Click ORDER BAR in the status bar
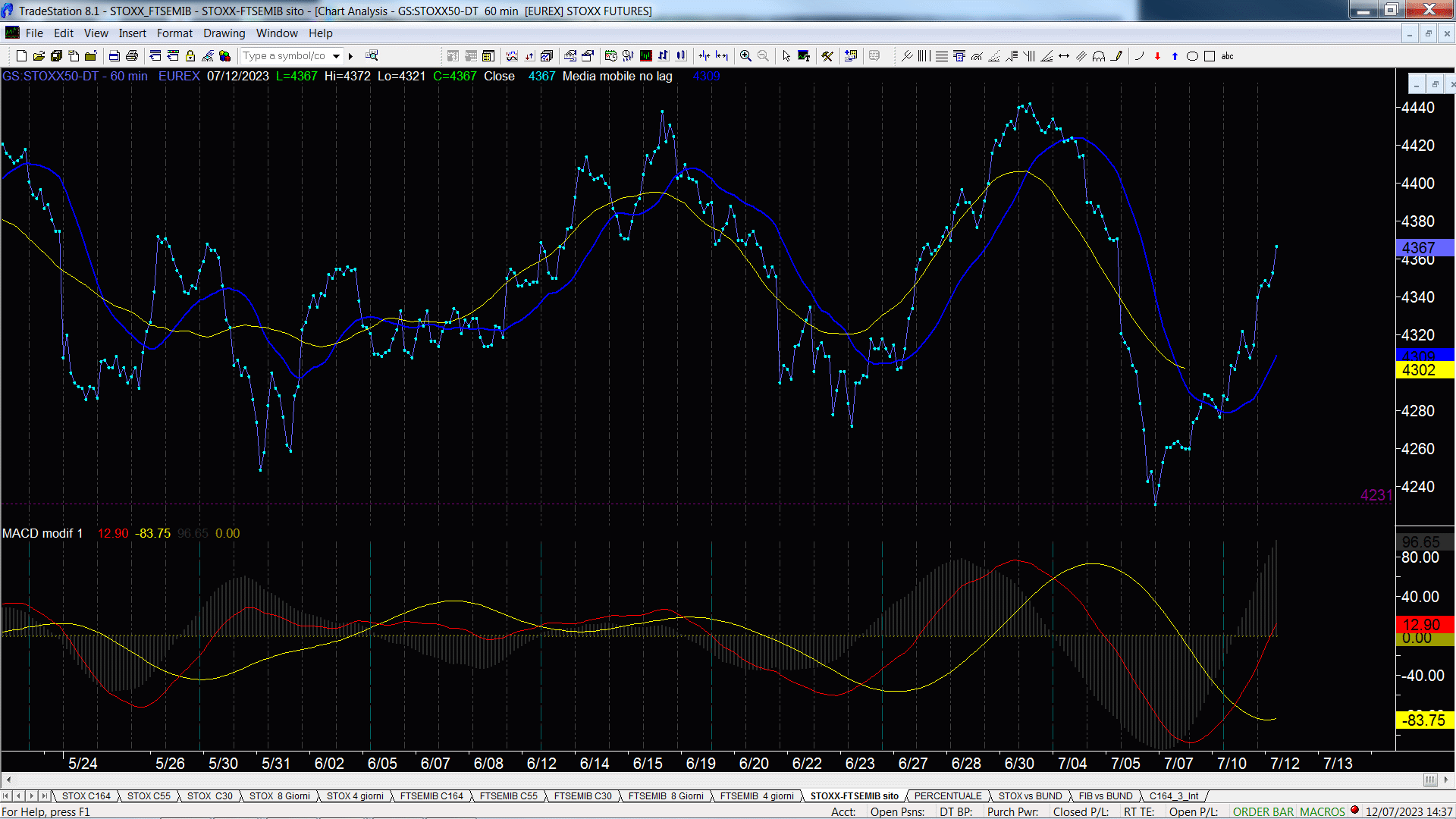This screenshot has height=819, width=1456. coord(1263,811)
